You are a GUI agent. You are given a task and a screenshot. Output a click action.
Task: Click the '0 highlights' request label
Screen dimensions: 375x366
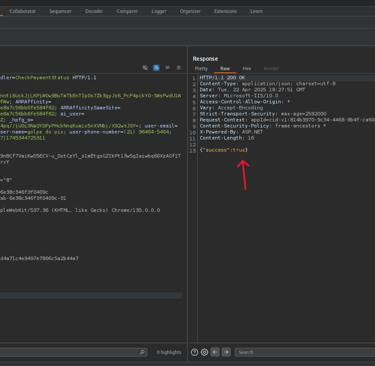[x=169, y=352]
